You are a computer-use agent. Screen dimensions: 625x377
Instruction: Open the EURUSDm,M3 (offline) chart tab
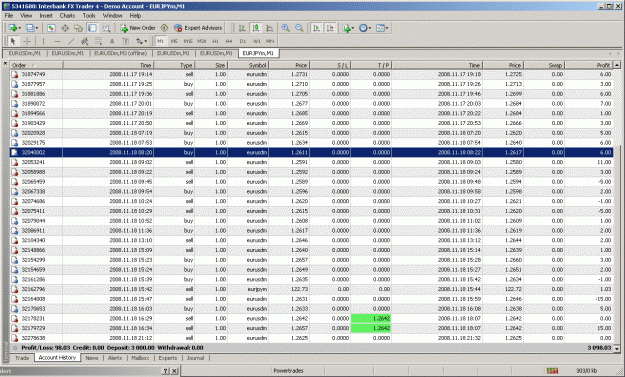point(120,53)
